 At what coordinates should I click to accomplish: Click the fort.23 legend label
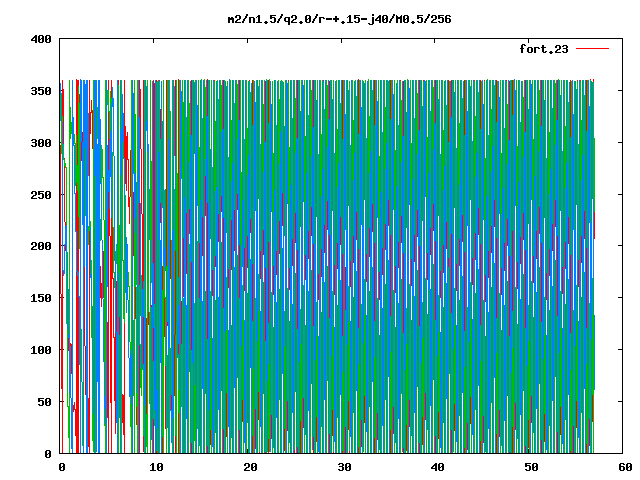click(x=544, y=49)
